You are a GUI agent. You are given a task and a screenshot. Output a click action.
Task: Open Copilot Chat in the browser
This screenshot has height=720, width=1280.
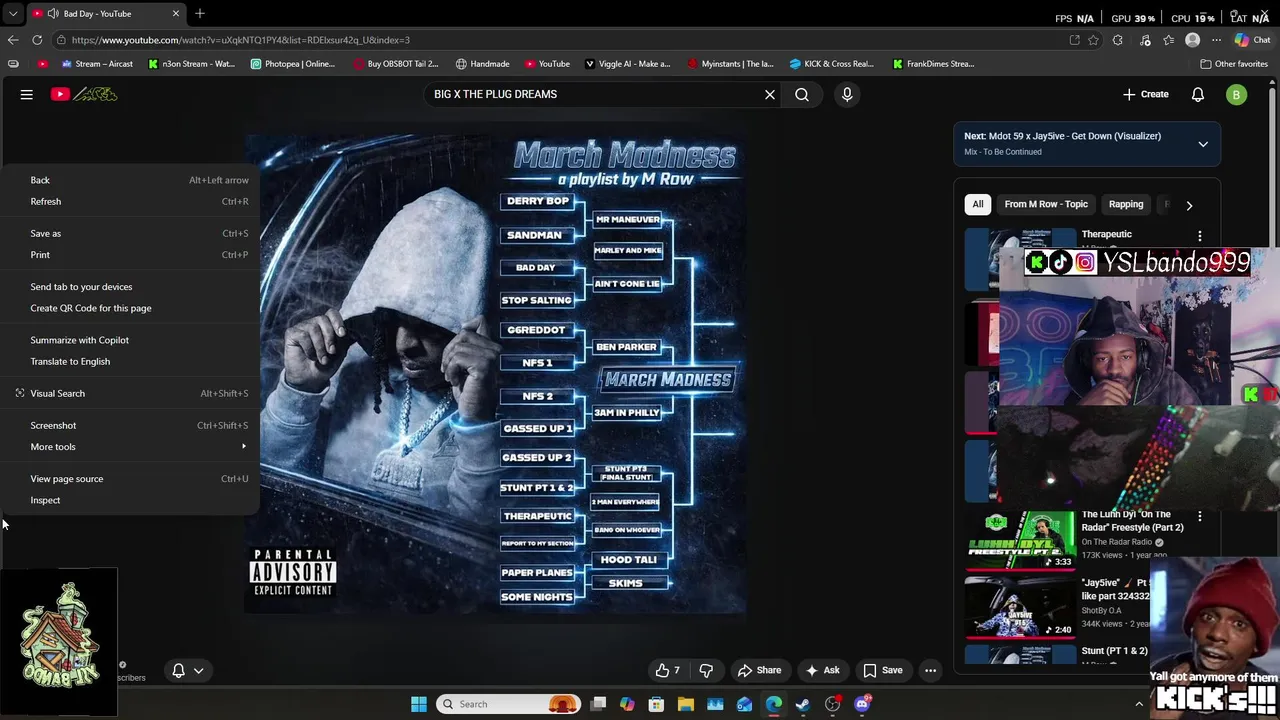pyautogui.click(x=1252, y=40)
